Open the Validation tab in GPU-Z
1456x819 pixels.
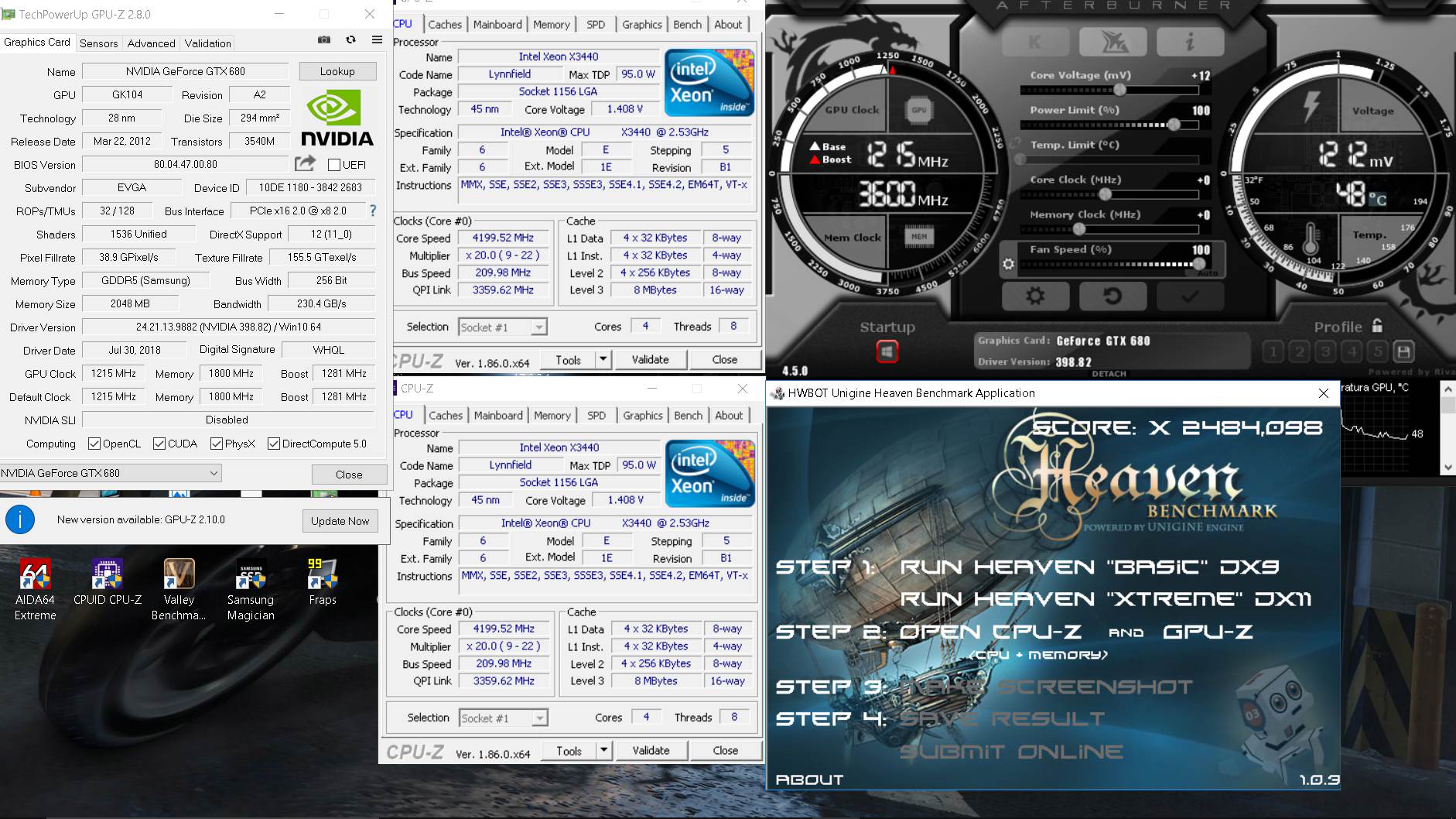[207, 43]
